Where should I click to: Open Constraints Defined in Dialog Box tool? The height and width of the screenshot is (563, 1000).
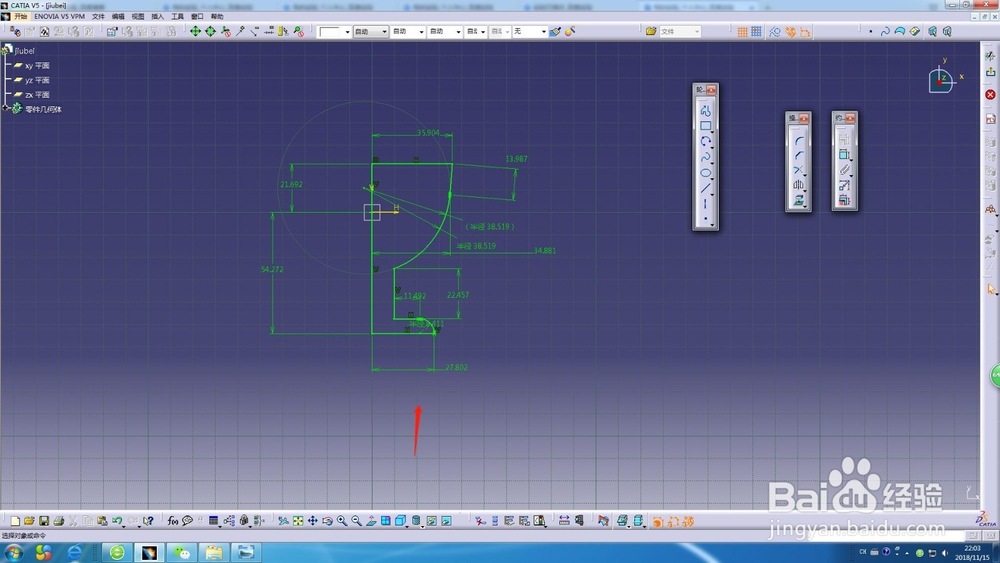(x=844, y=140)
